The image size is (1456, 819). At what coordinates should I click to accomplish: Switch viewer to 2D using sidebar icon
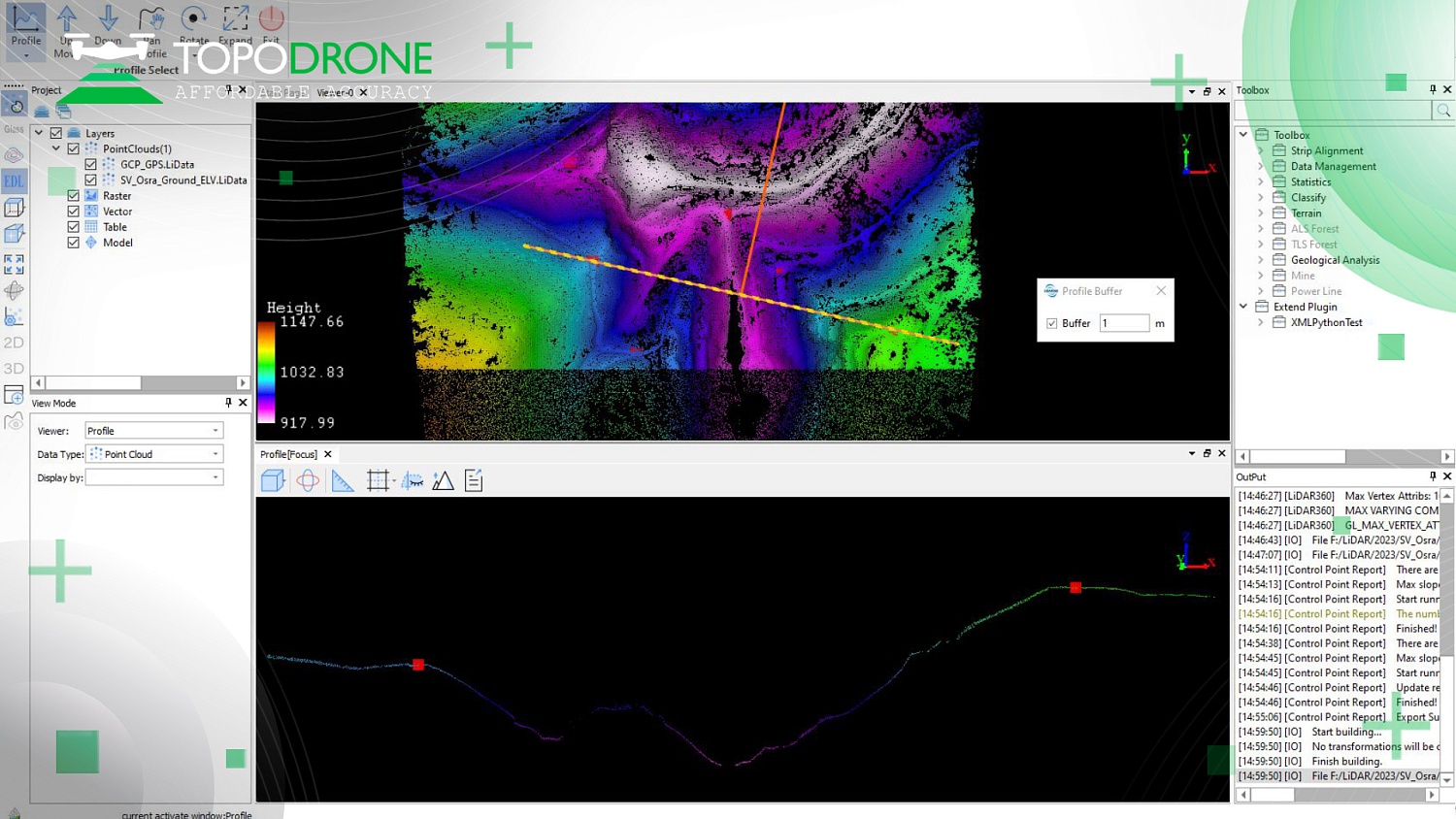[x=14, y=342]
